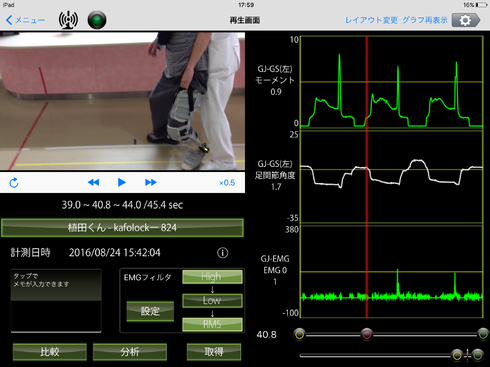This screenshot has width=490, height=367.
Task: Toggle the RMS EMG filter
Action: (212, 324)
